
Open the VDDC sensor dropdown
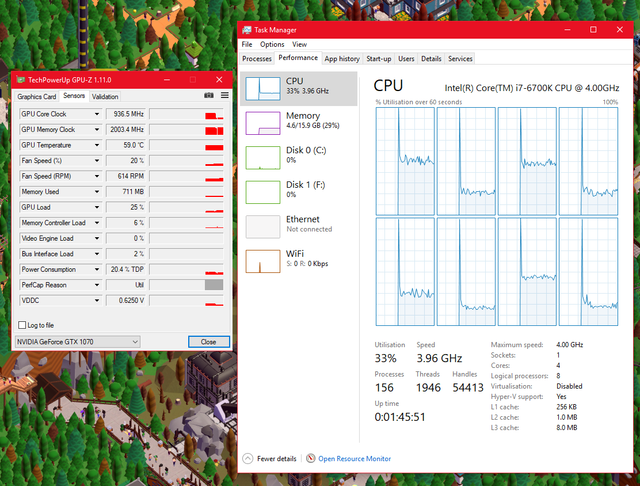97,300
